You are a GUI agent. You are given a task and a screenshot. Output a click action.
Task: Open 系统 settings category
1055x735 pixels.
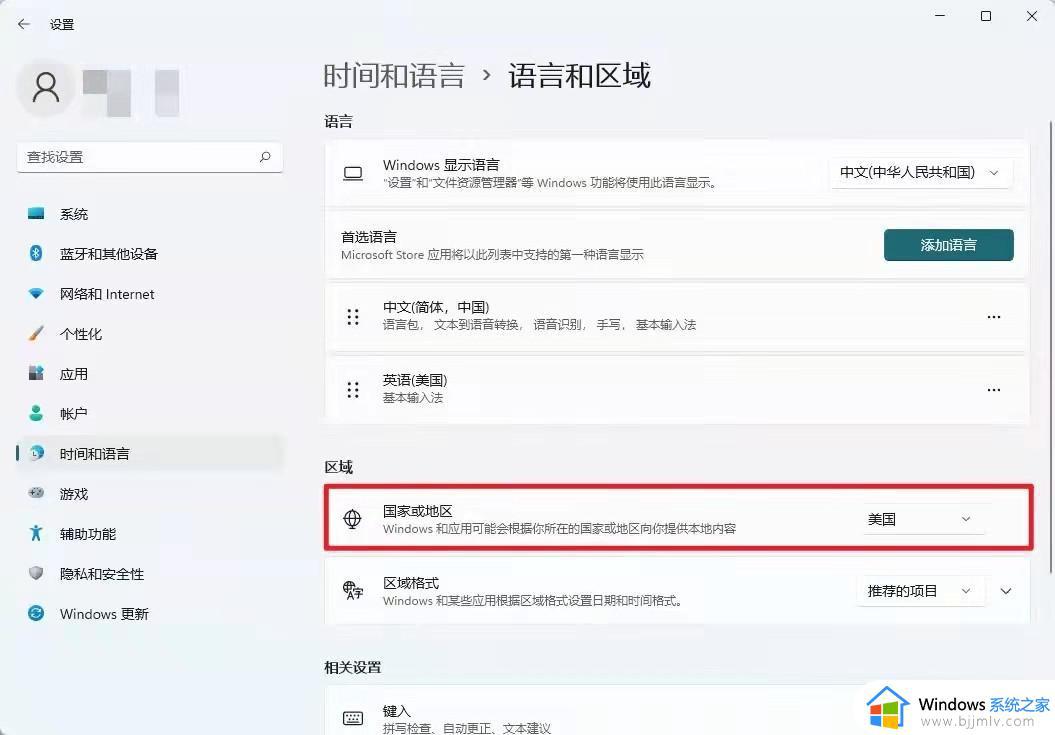[149, 214]
